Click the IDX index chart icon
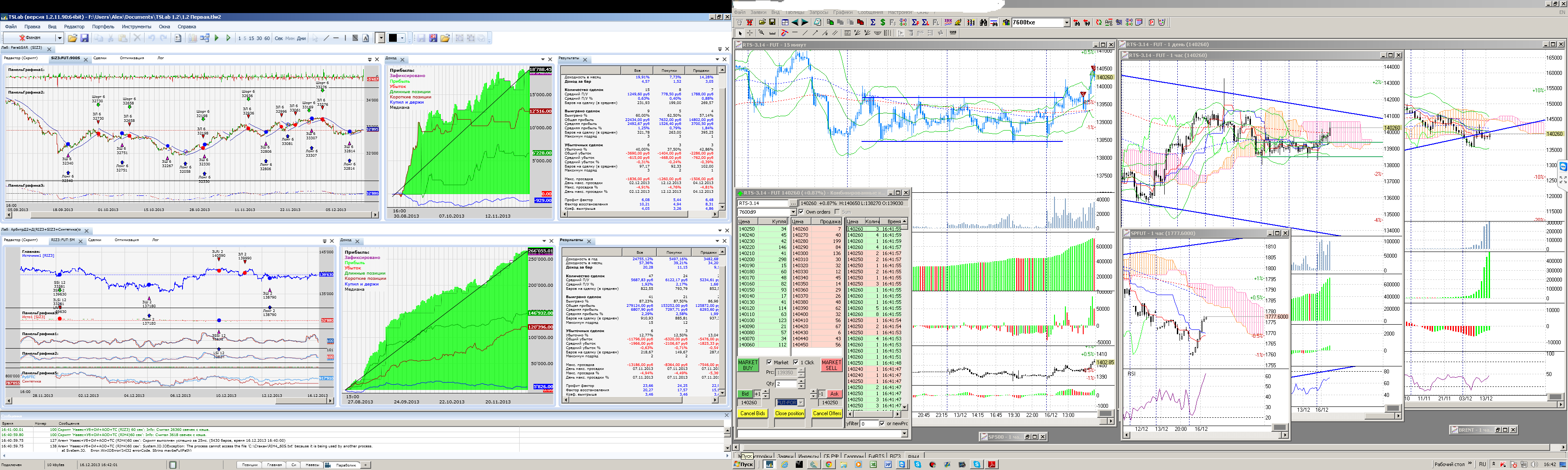The height and width of the screenshot is (470, 1568). click(948, 23)
